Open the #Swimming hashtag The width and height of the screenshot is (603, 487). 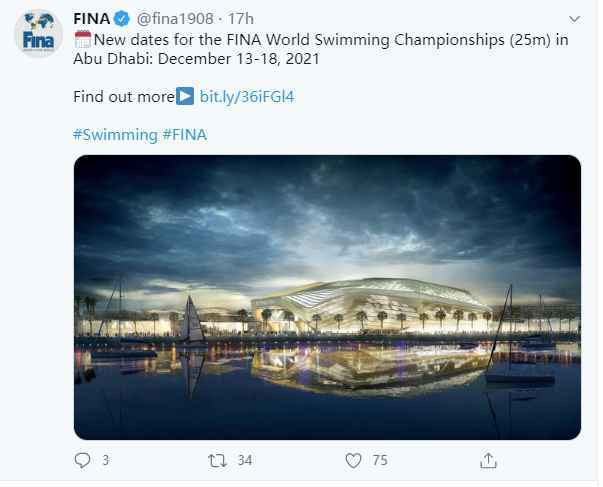[x=115, y=135]
